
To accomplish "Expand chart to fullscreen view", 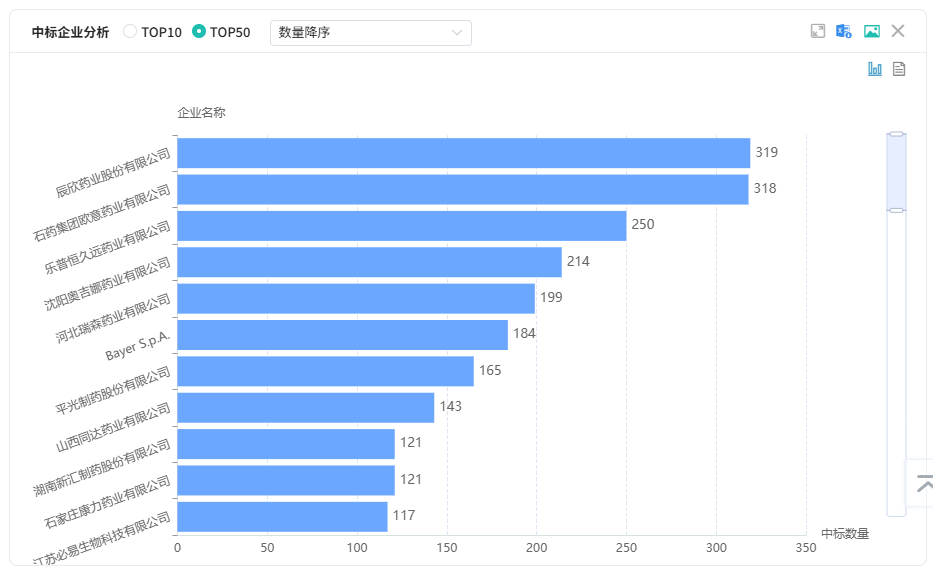I will coord(818,31).
